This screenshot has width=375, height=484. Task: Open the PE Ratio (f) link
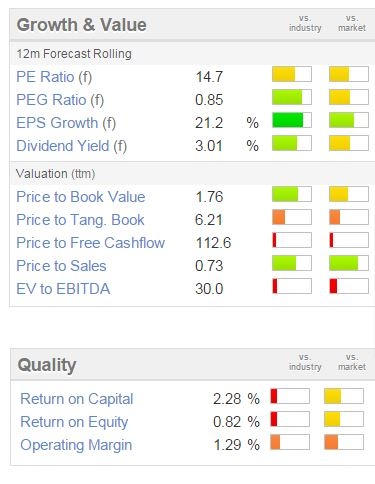[x=54, y=77]
